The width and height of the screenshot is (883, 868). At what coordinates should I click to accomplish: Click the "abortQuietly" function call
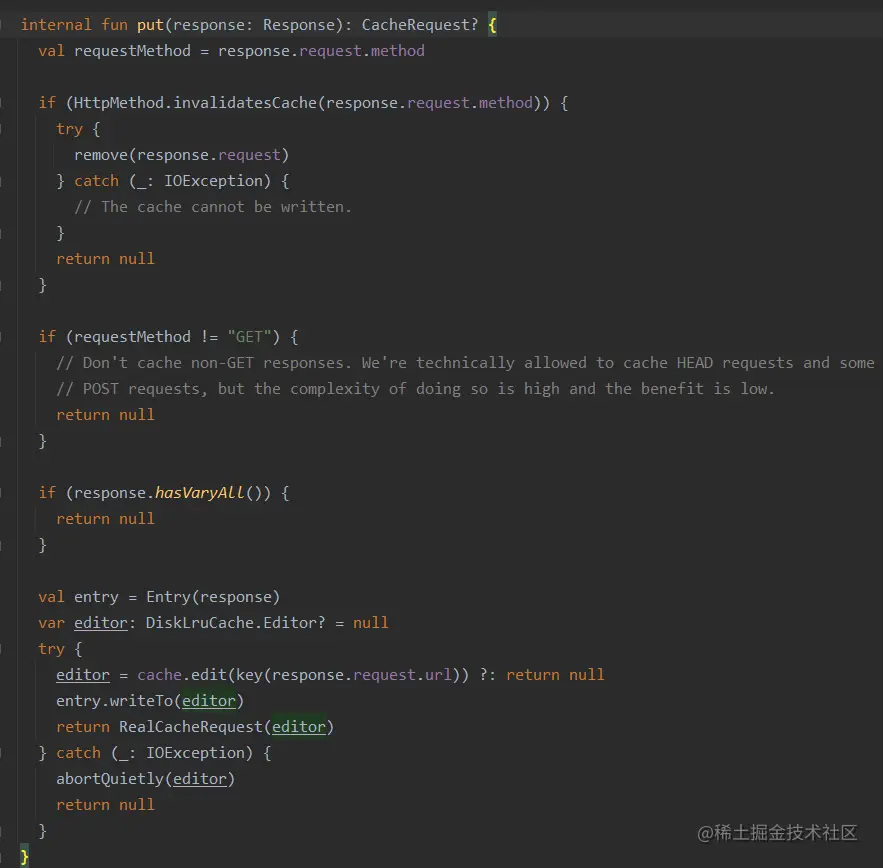coord(110,779)
